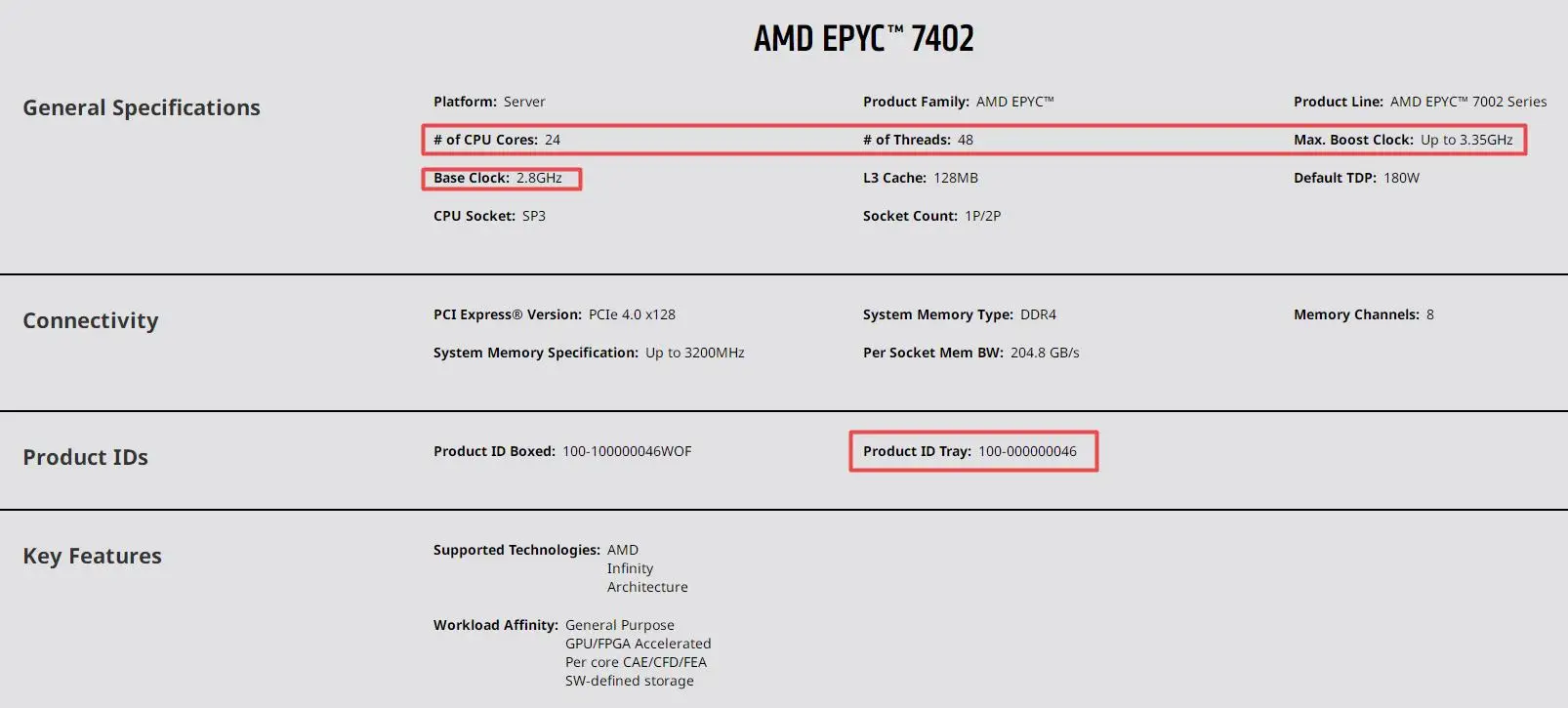Screen dimensions: 1568x708
Task: Click the Product ID Boxed number
Action: [x=627, y=451]
